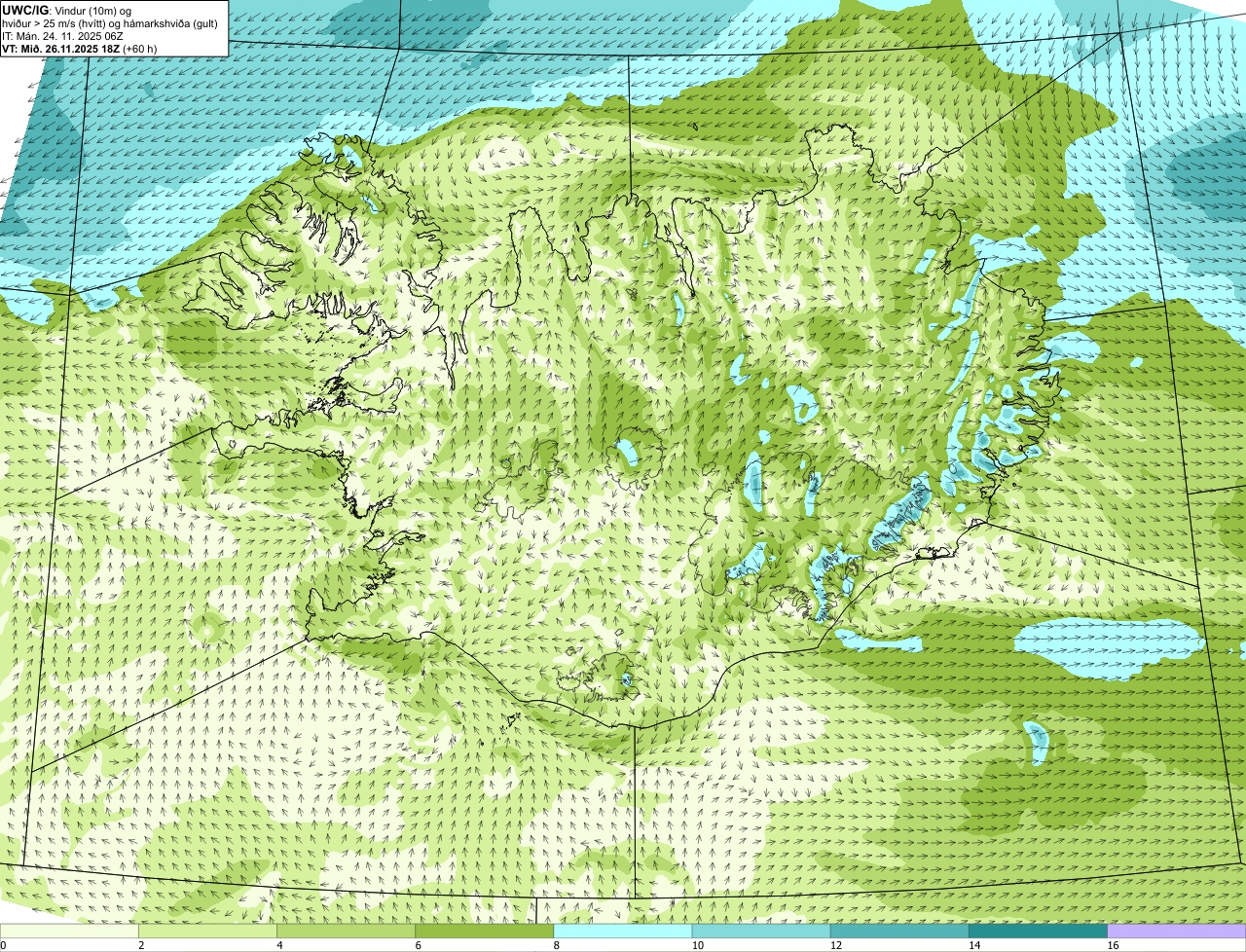Click the 'VT: Mið. 26.11.2025 18Z (+60 h)' line
The image size is (1246, 952).
click(80, 48)
